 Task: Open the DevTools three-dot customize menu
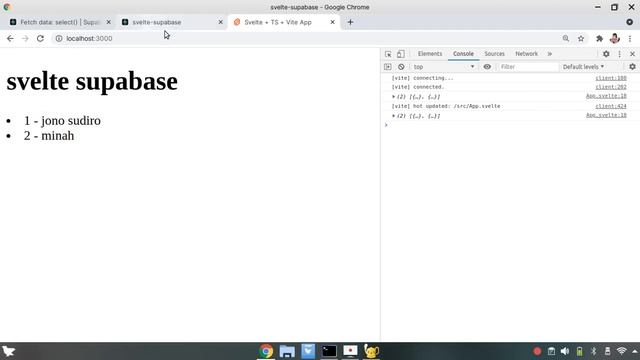[619, 54]
